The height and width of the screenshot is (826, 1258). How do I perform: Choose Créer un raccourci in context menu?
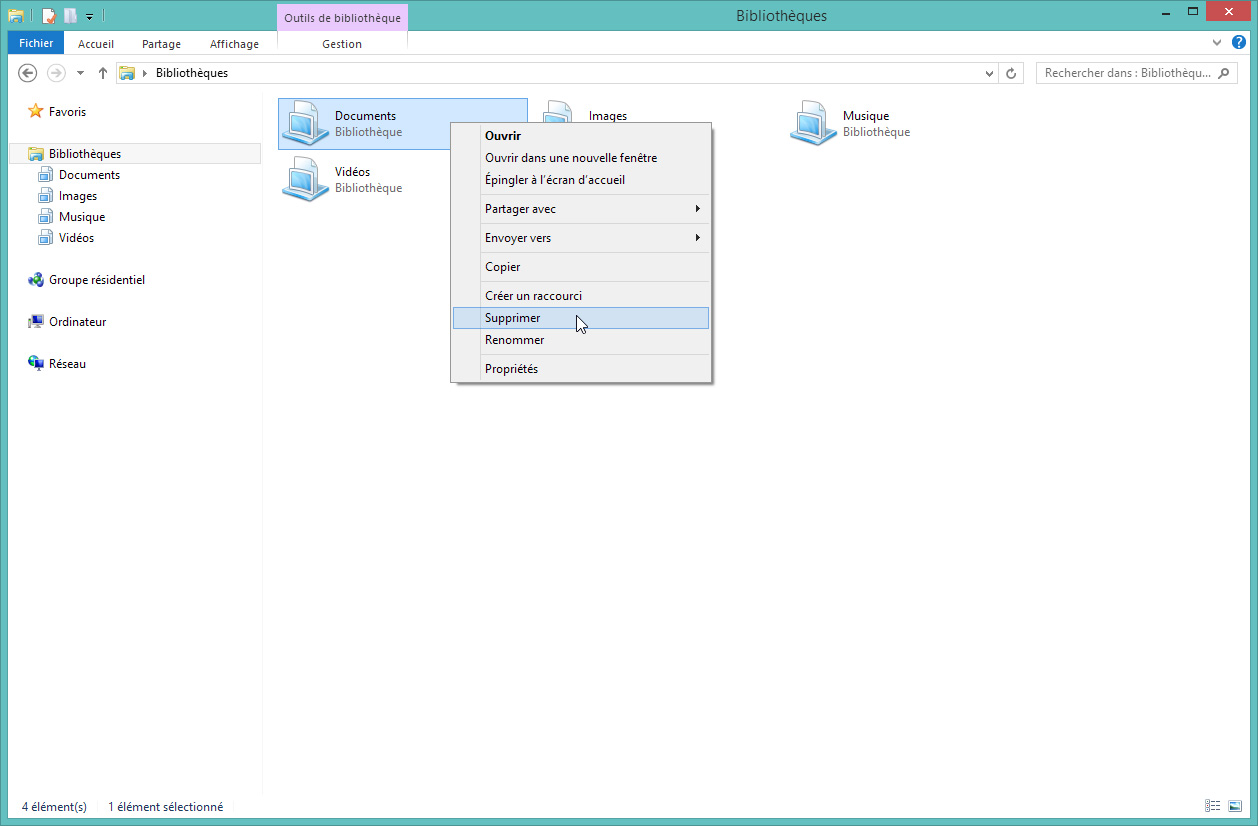580,296
